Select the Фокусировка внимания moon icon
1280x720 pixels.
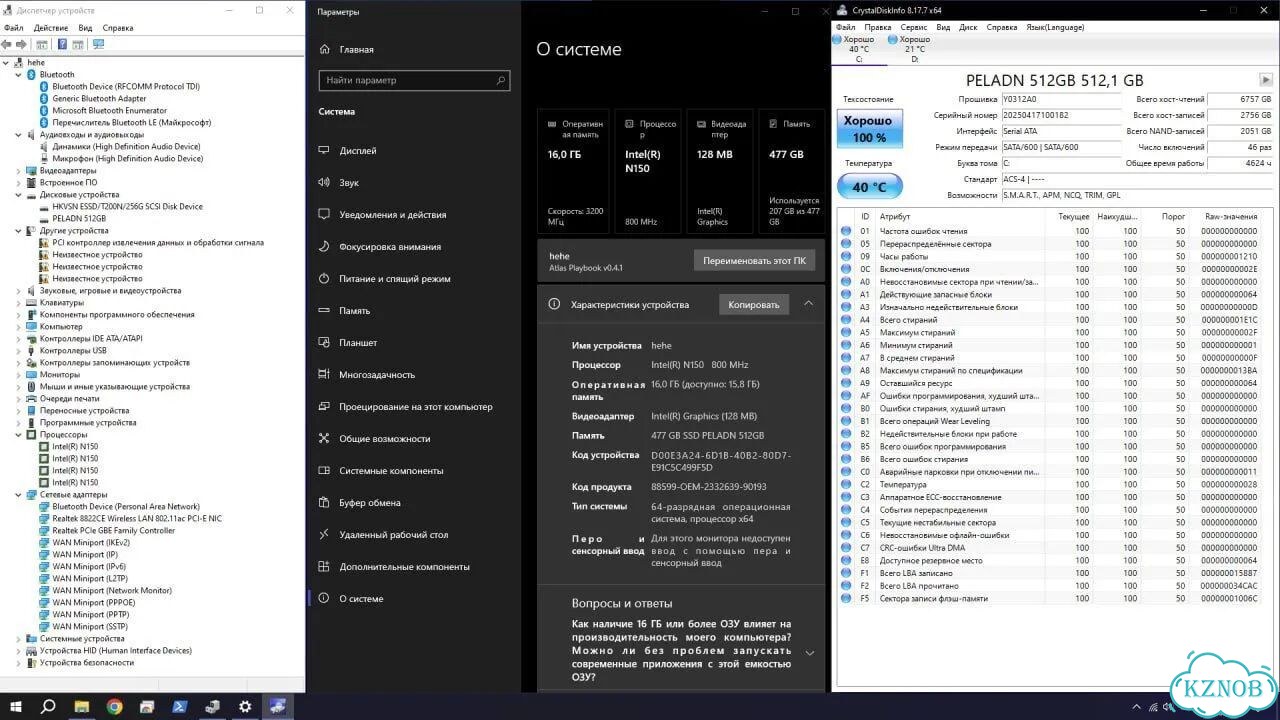click(x=323, y=247)
